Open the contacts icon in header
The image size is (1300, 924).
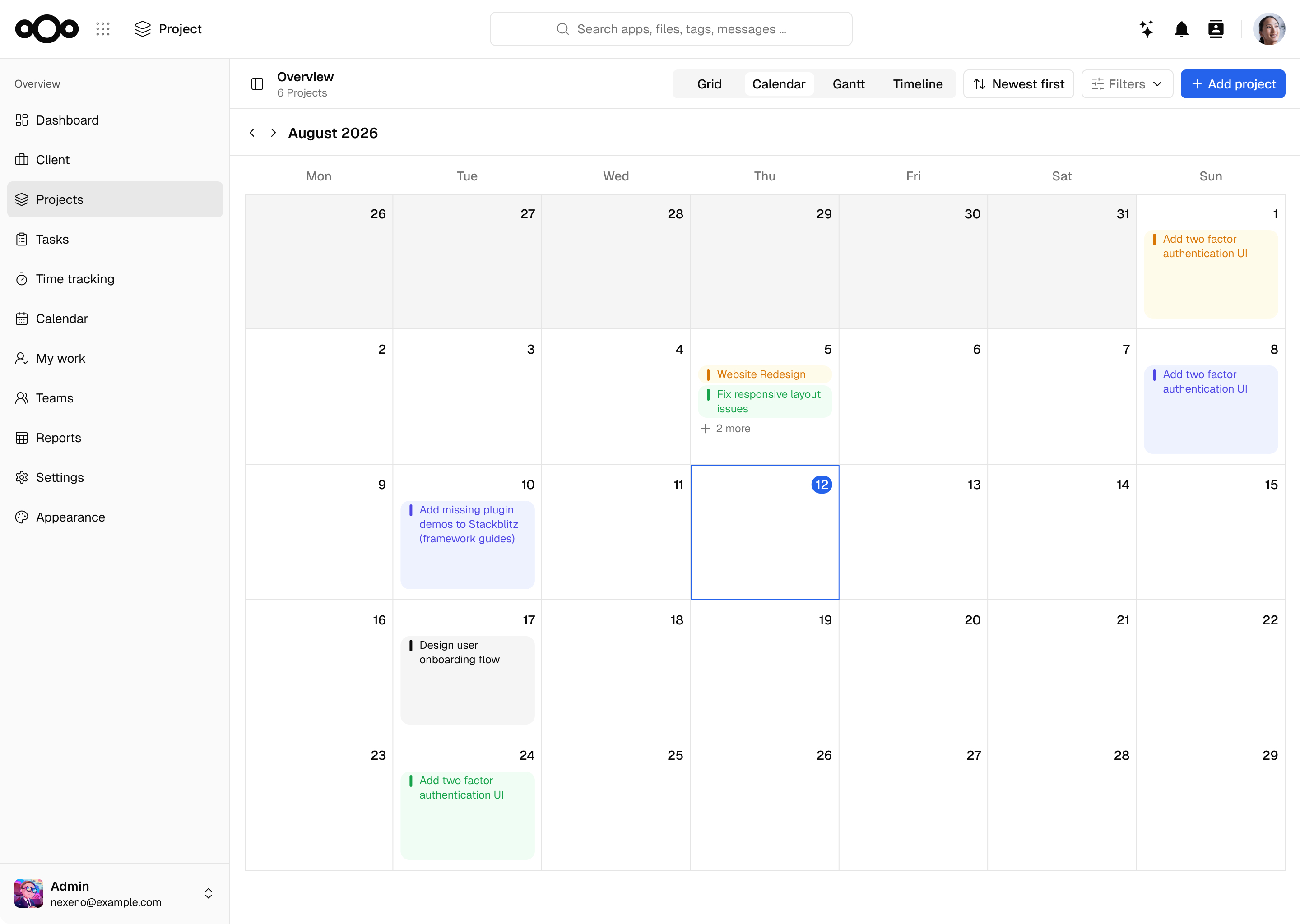(1216, 29)
